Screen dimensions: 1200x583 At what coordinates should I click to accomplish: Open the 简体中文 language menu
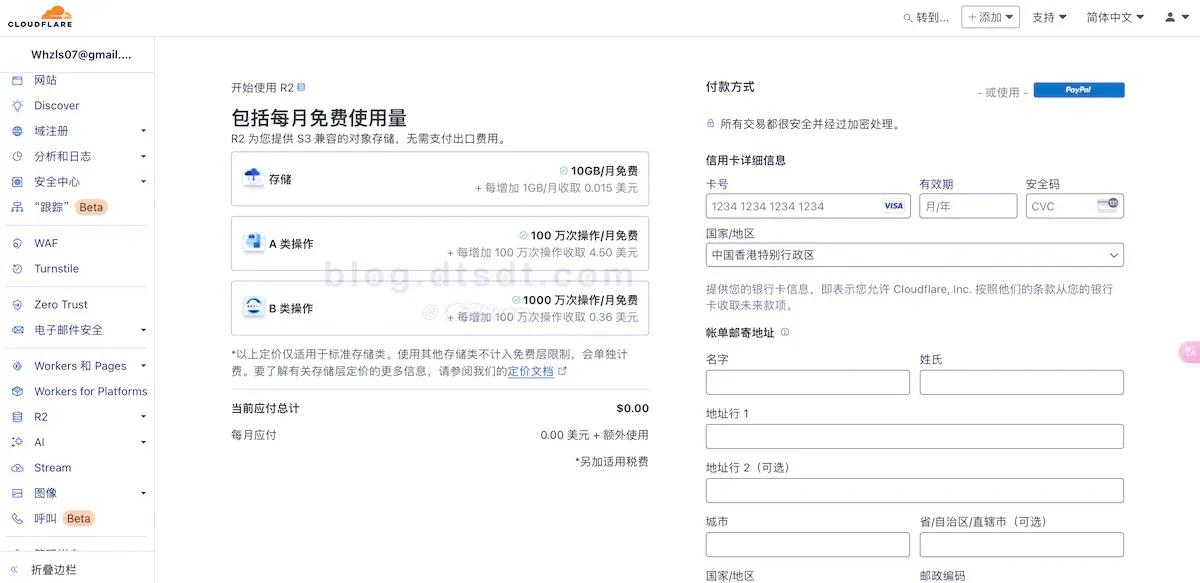(x=1115, y=17)
